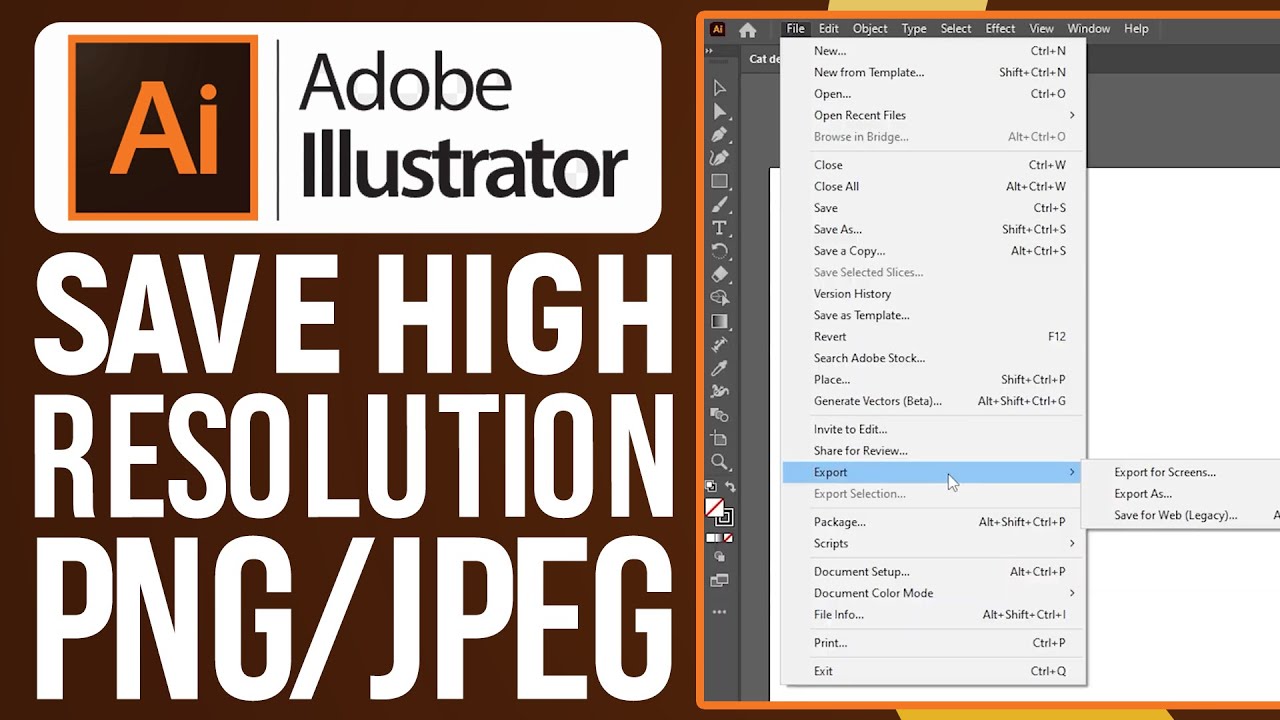Click the Ai application logo icon
Viewport: 1280px width, 720px height.
[x=717, y=29]
